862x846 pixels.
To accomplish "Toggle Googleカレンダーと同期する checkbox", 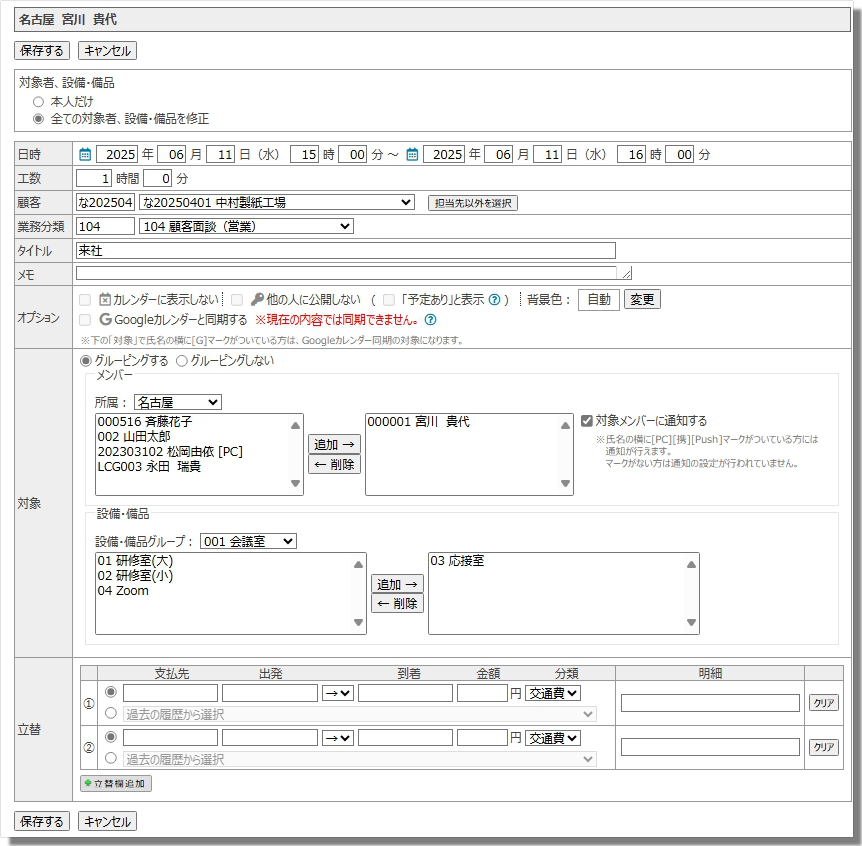I will tap(85, 319).
